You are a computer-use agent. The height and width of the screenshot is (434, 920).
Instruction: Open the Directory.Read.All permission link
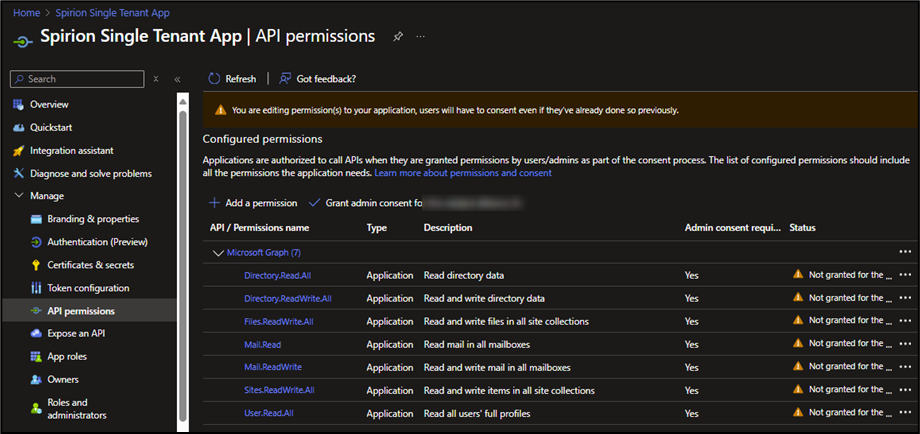[277, 275]
